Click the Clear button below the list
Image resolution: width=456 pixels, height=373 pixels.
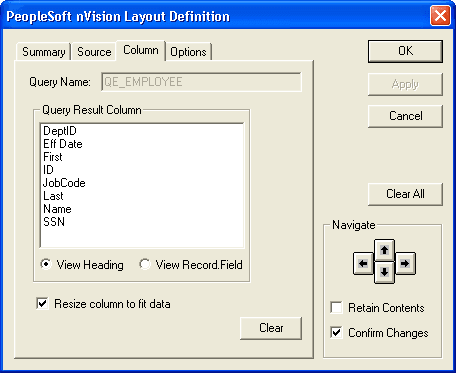pyautogui.click(x=271, y=328)
